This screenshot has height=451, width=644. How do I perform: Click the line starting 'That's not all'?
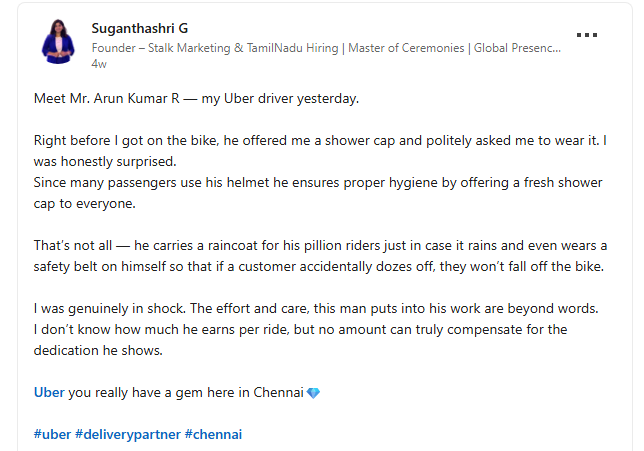click(320, 246)
